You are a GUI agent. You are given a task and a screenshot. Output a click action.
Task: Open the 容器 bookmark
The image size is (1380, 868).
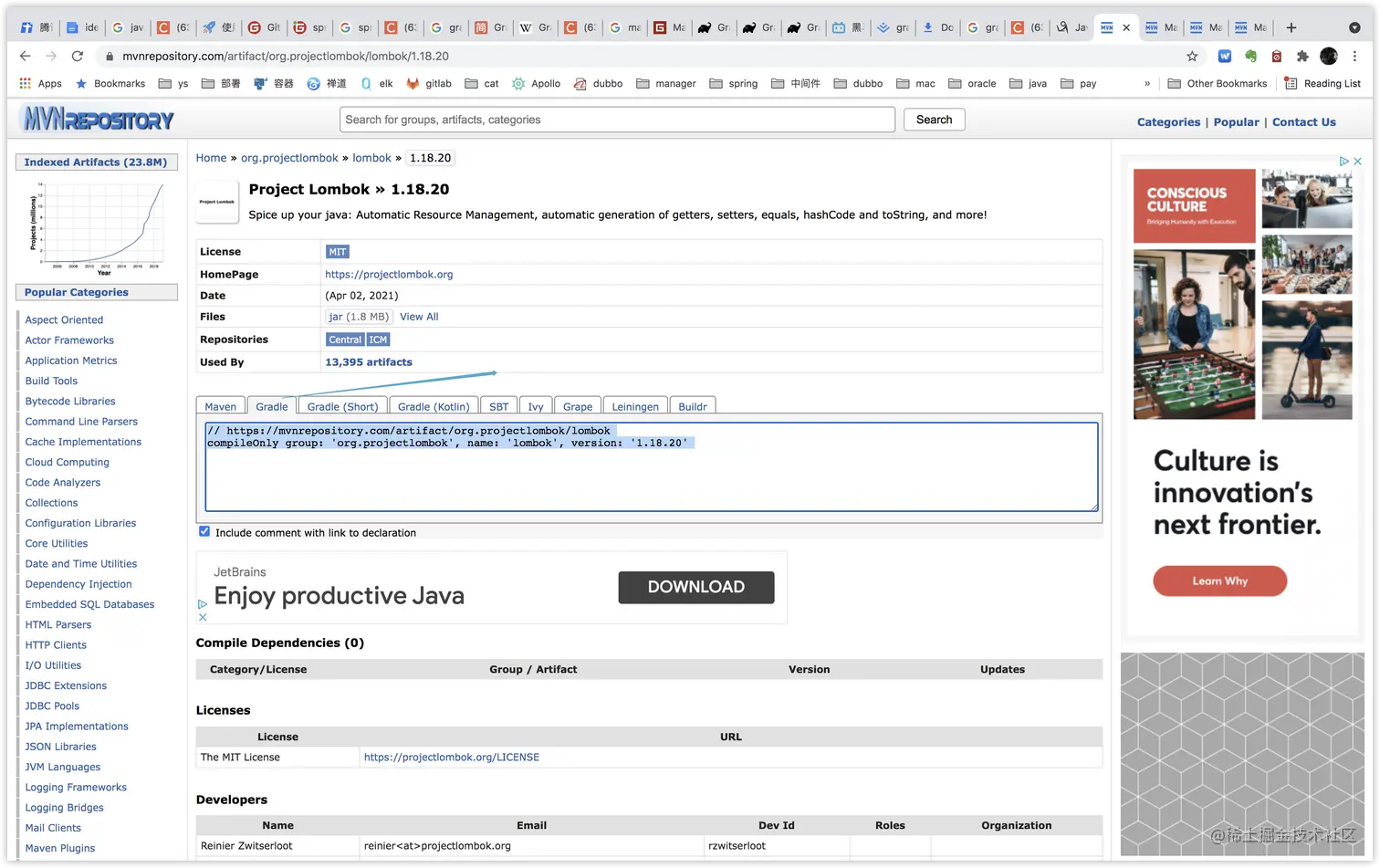point(273,83)
